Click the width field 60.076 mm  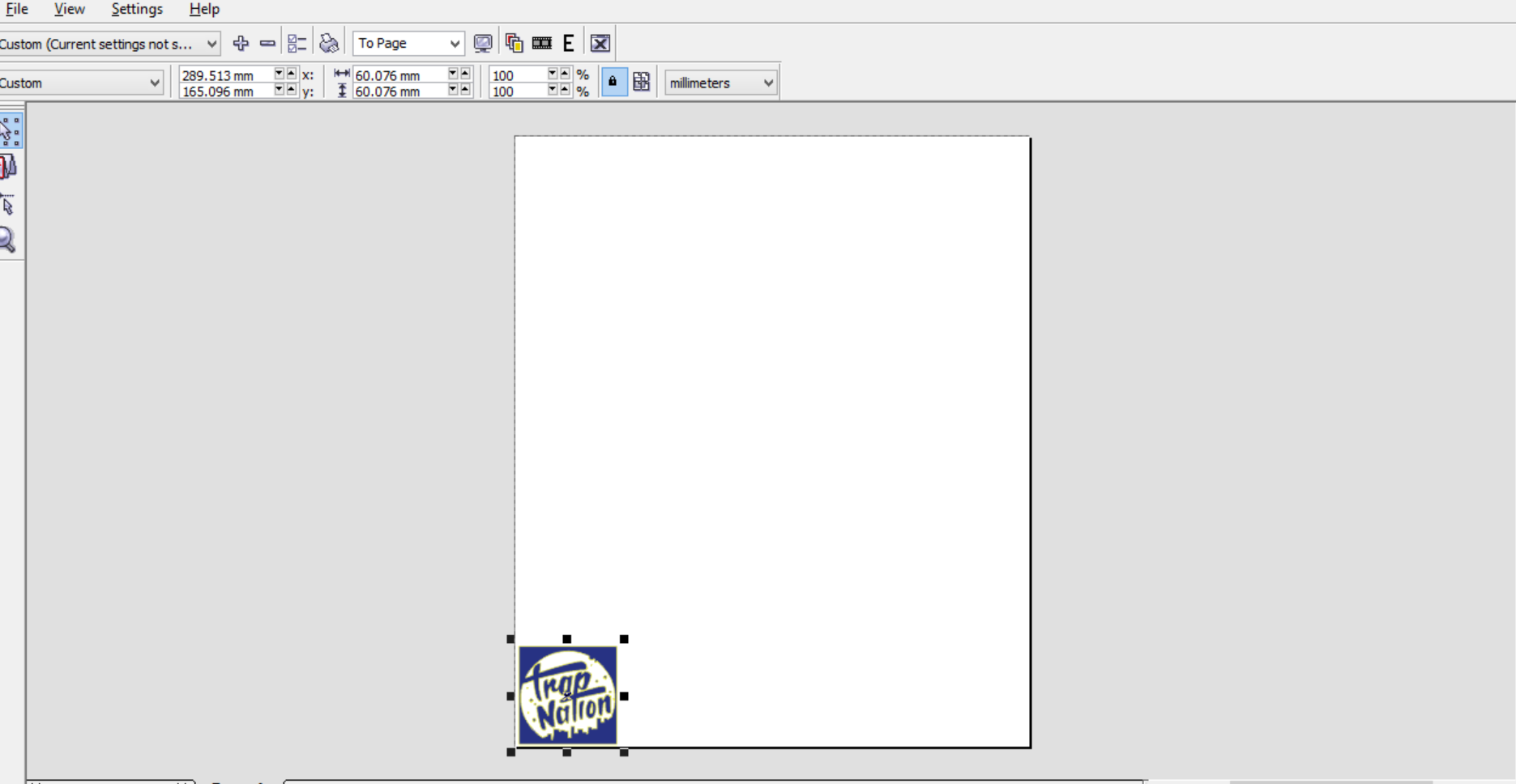click(399, 75)
